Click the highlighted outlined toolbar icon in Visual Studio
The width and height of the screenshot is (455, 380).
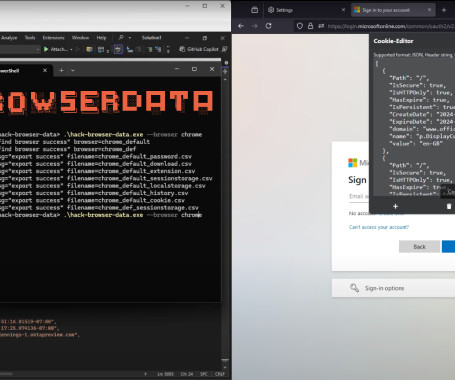(118, 49)
